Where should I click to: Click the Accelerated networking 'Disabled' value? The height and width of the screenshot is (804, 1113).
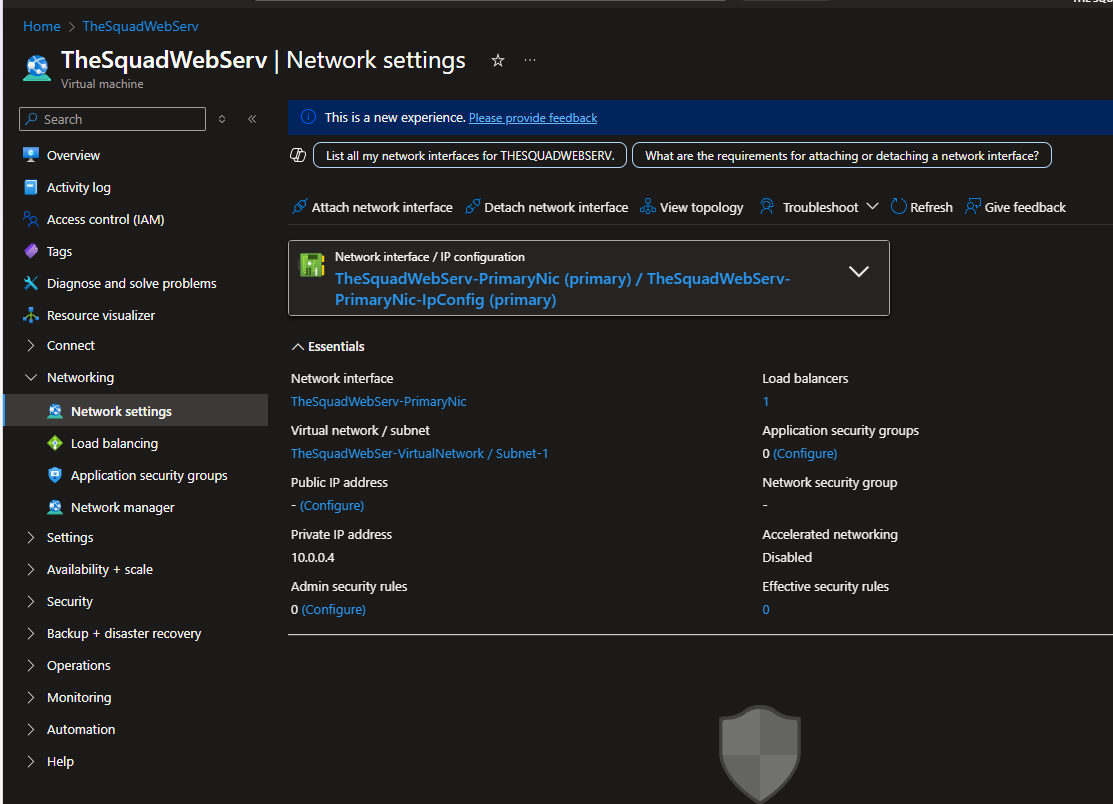click(787, 558)
